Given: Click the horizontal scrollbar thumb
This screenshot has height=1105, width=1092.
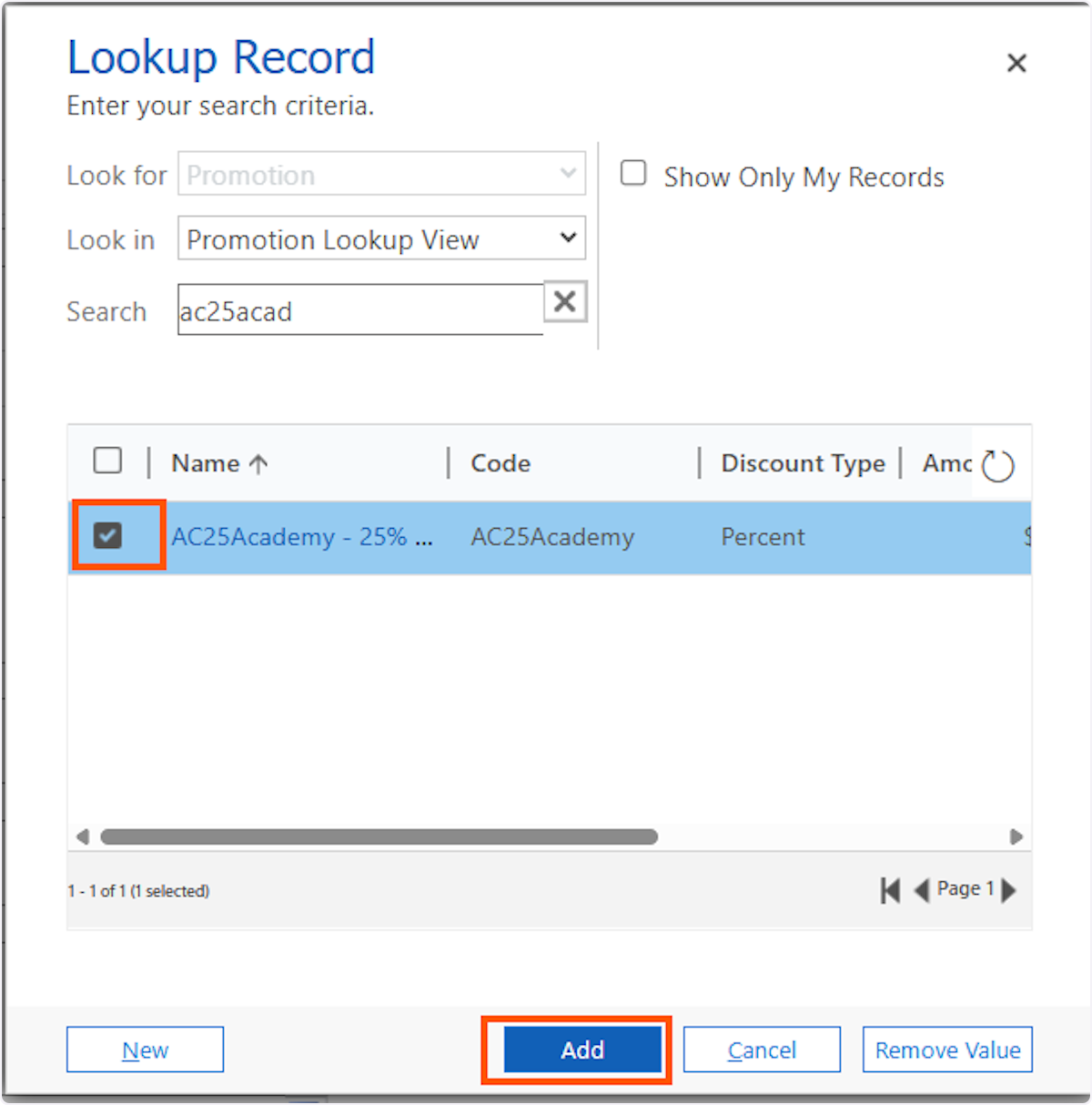Looking at the screenshot, I should 379,836.
